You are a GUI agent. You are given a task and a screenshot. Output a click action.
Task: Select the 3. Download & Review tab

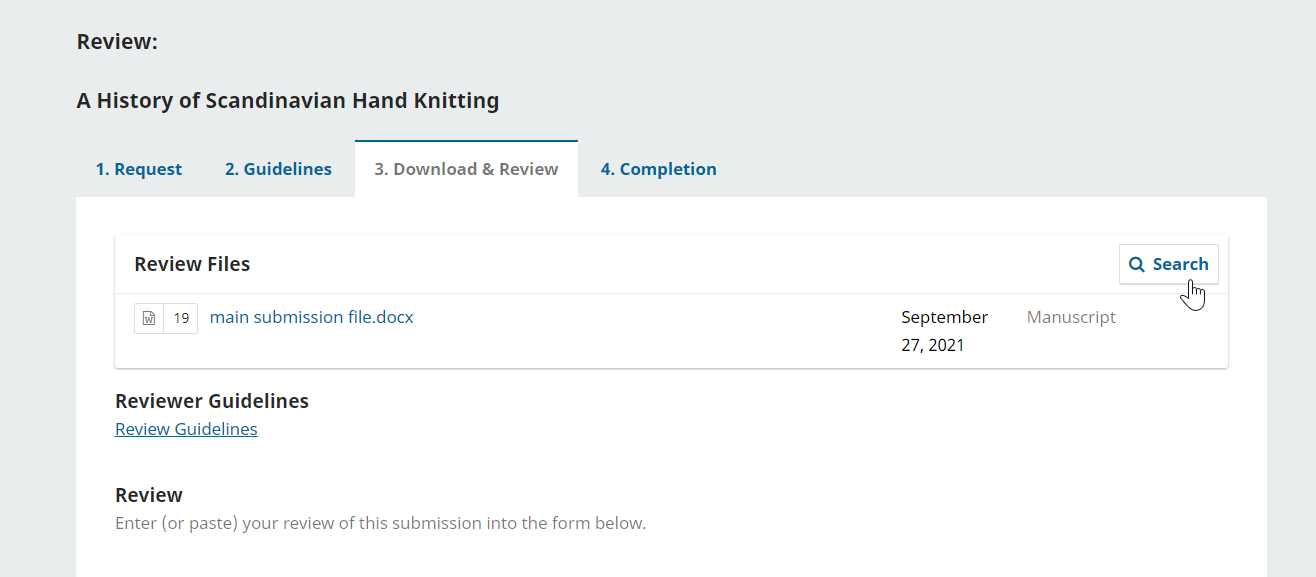point(466,169)
